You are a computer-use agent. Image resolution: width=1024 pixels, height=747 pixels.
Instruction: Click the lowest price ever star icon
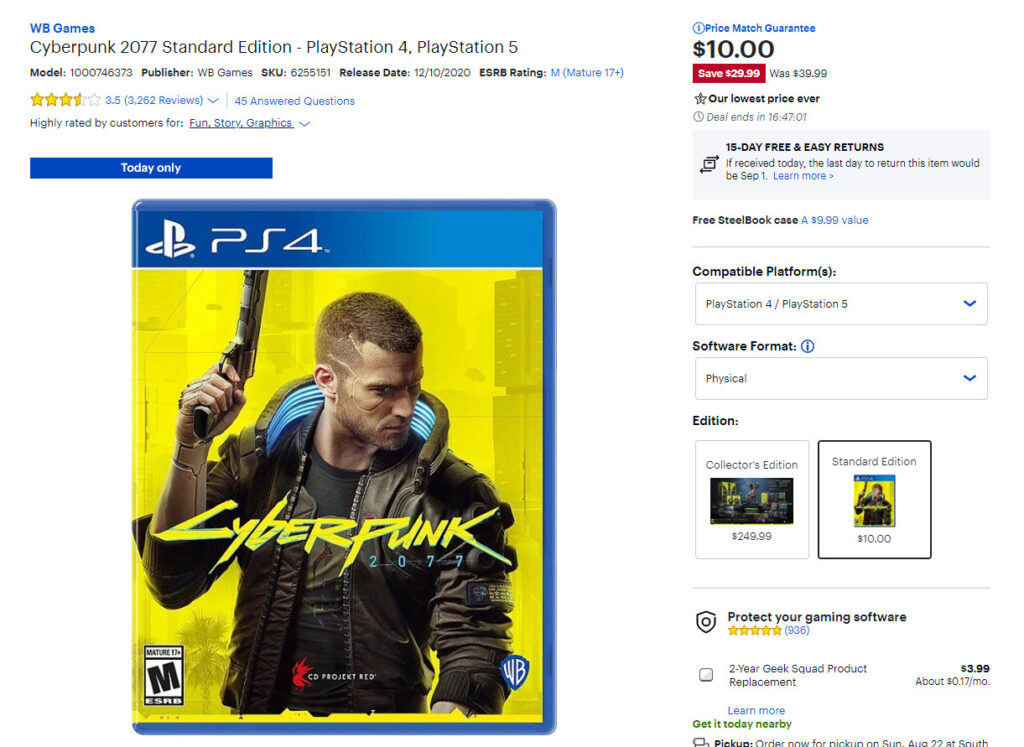tap(700, 99)
